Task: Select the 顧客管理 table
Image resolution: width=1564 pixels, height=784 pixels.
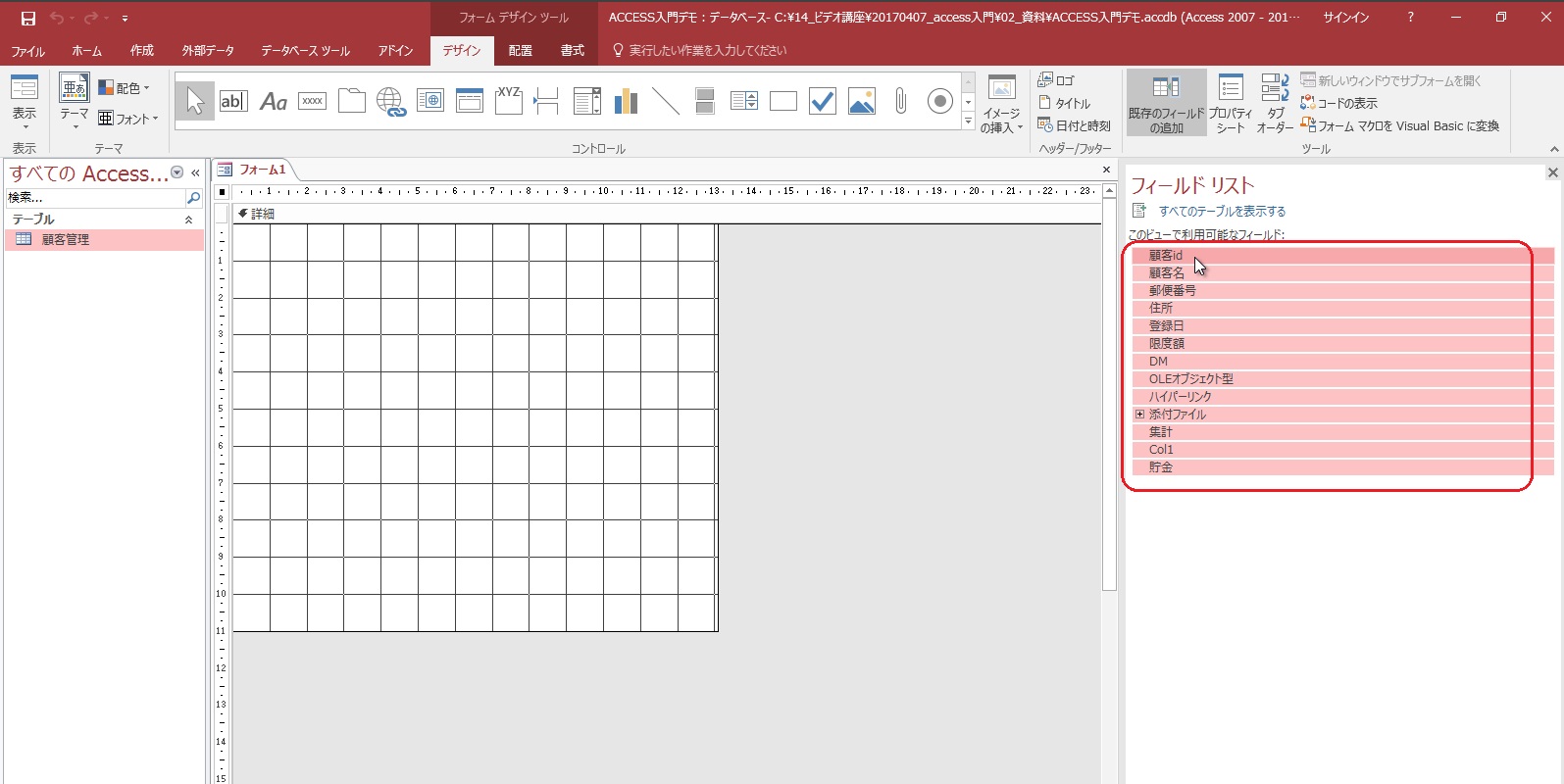Action: click(104, 239)
